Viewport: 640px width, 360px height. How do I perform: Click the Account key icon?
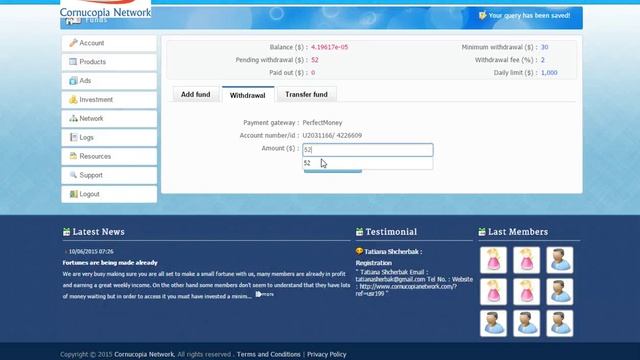73,43
